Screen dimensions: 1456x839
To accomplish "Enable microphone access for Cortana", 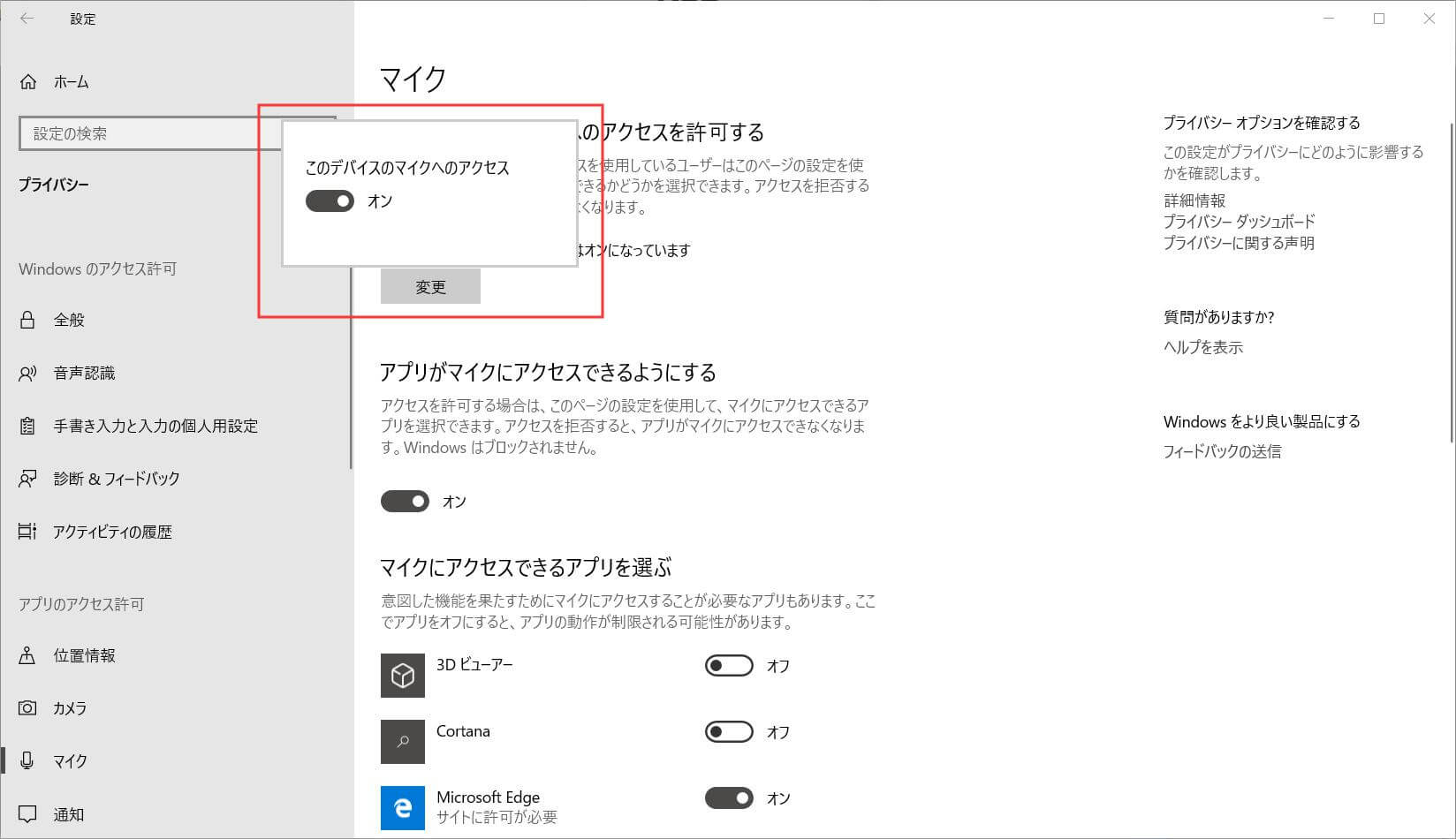I will (x=728, y=731).
